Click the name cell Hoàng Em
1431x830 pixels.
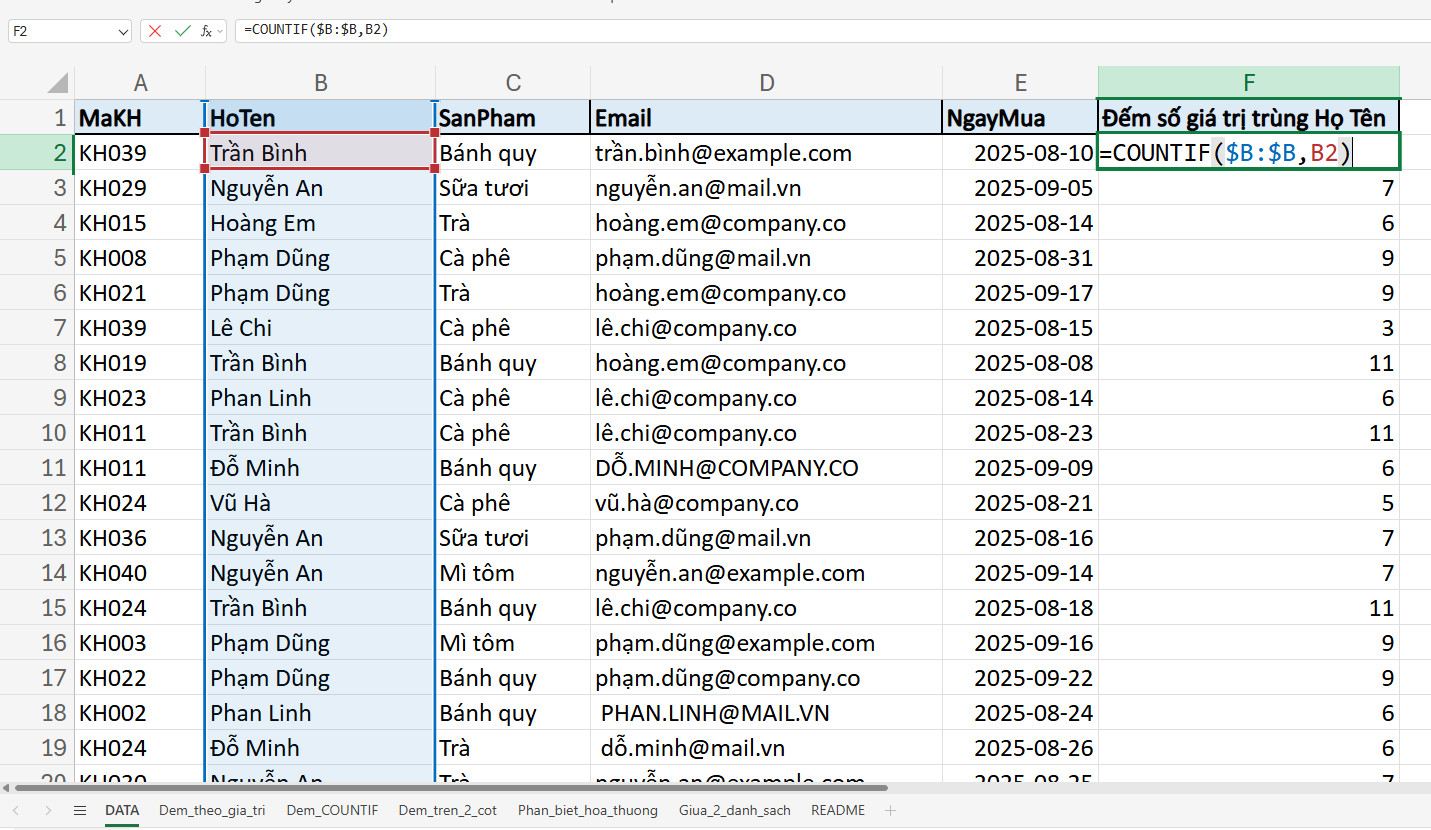(320, 223)
